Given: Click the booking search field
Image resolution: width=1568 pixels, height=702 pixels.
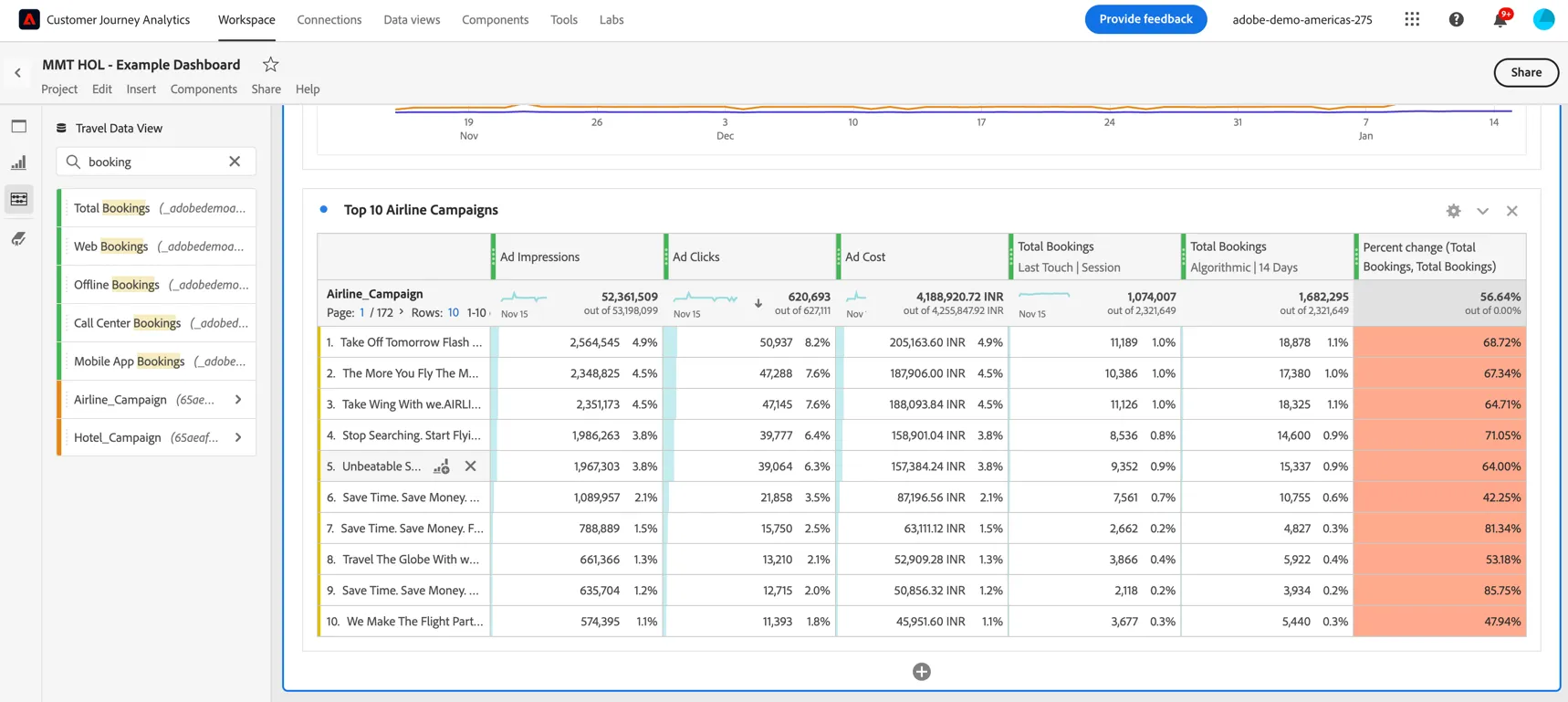Looking at the screenshot, I should tap(156, 162).
